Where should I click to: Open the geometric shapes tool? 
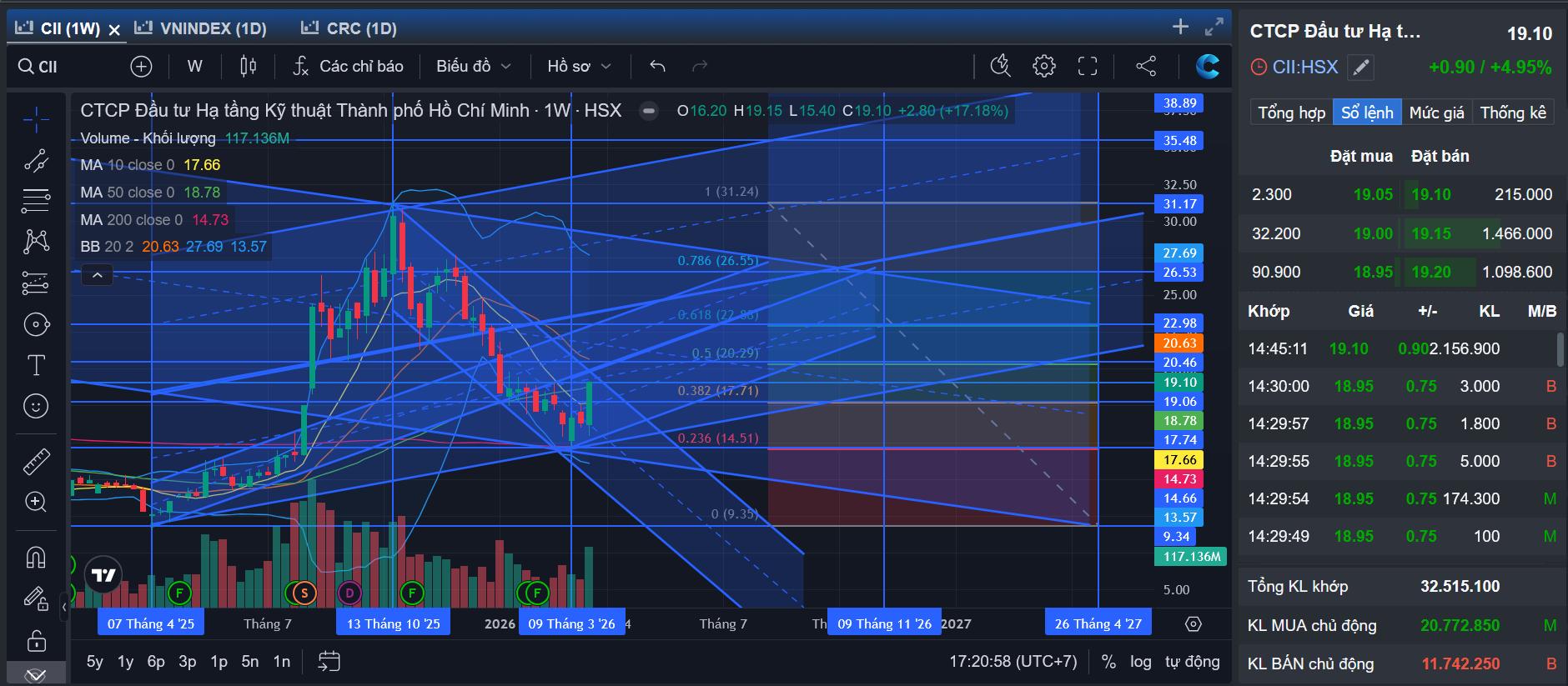click(36, 324)
